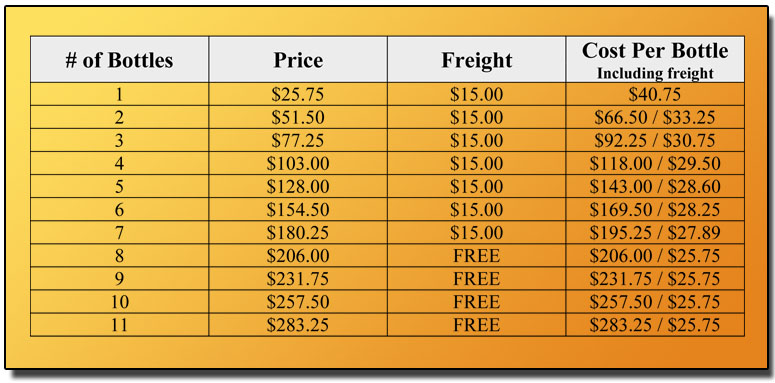
Task: Select the $40.75 cost cell
Action: [x=655, y=94]
